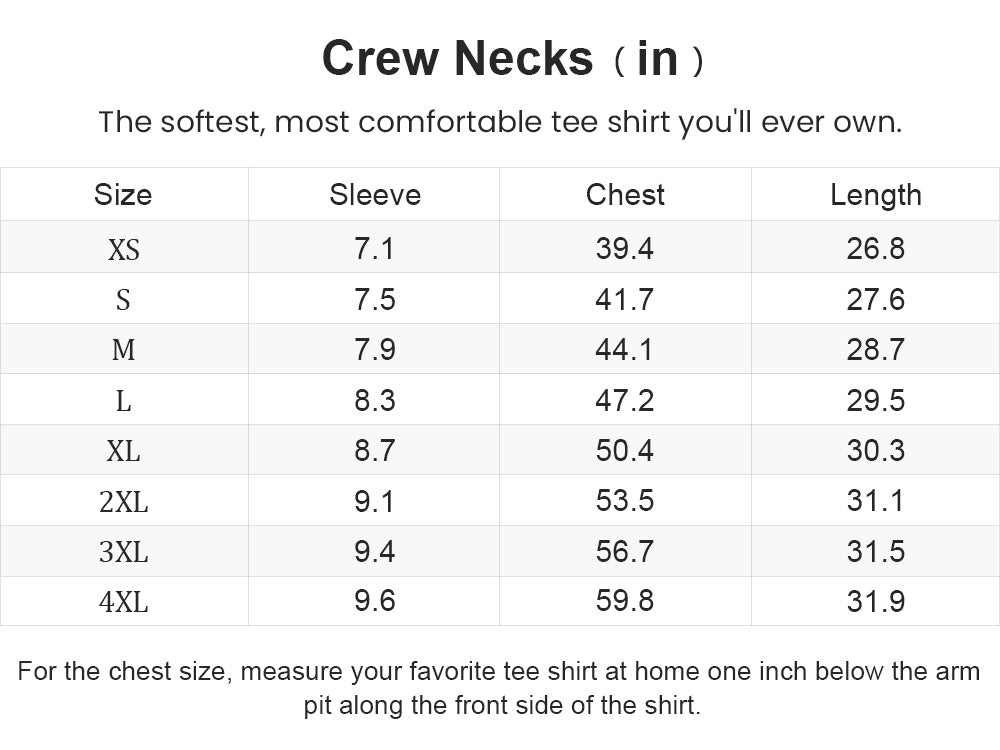Select the XS size row label
Image resolution: width=1000 pixels, height=750 pixels.
123,249
